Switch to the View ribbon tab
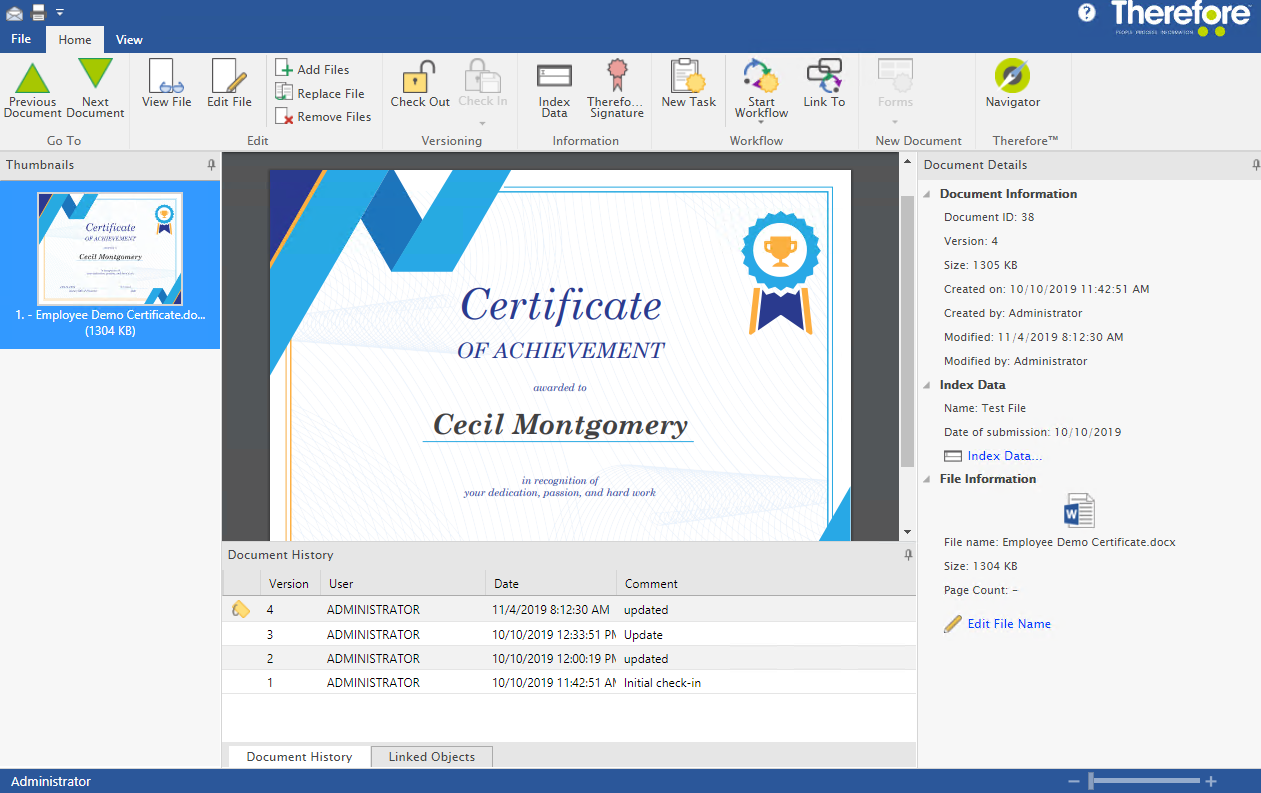Image resolution: width=1261 pixels, height=793 pixels. click(x=129, y=40)
